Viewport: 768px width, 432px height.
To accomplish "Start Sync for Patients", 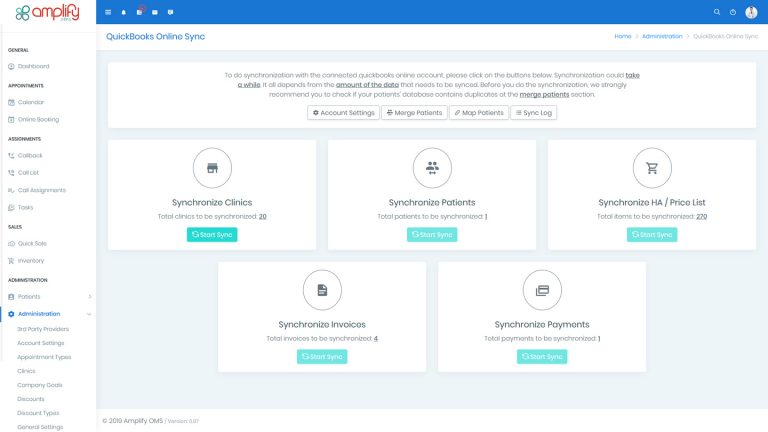I will (432, 235).
